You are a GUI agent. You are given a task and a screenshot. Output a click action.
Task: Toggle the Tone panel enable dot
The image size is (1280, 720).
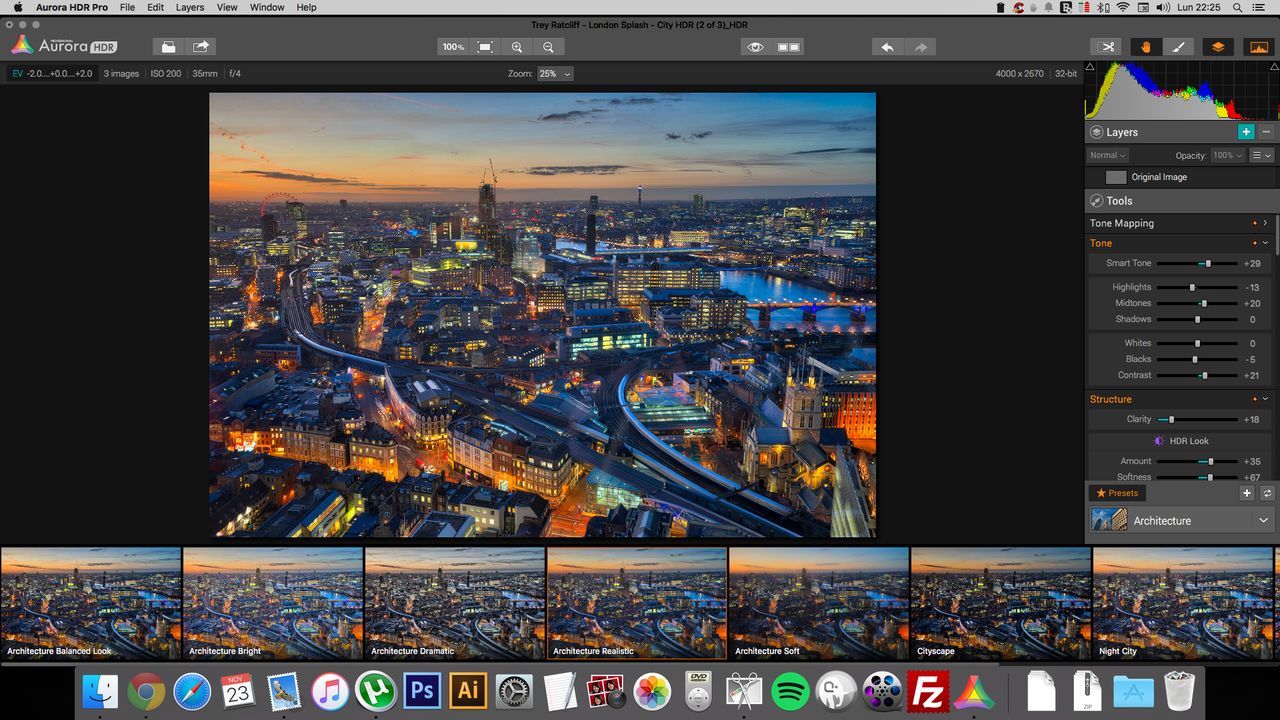point(1254,243)
